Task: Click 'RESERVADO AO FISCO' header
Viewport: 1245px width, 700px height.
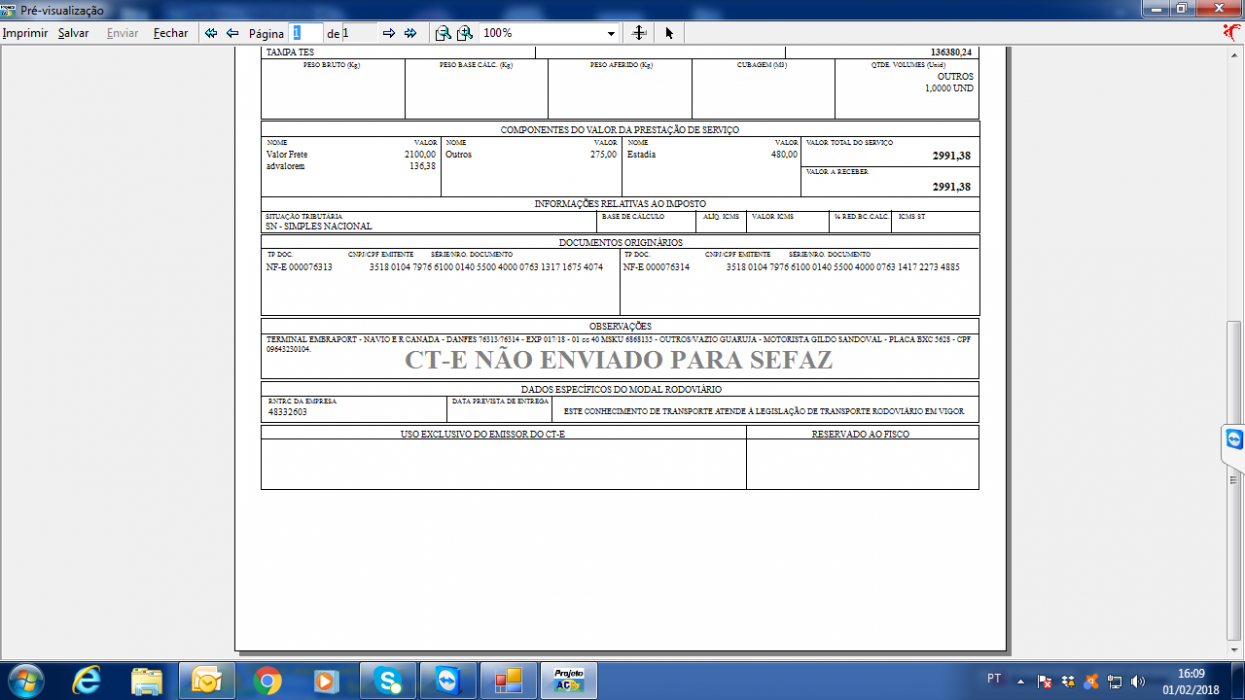Action: point(862,434)
